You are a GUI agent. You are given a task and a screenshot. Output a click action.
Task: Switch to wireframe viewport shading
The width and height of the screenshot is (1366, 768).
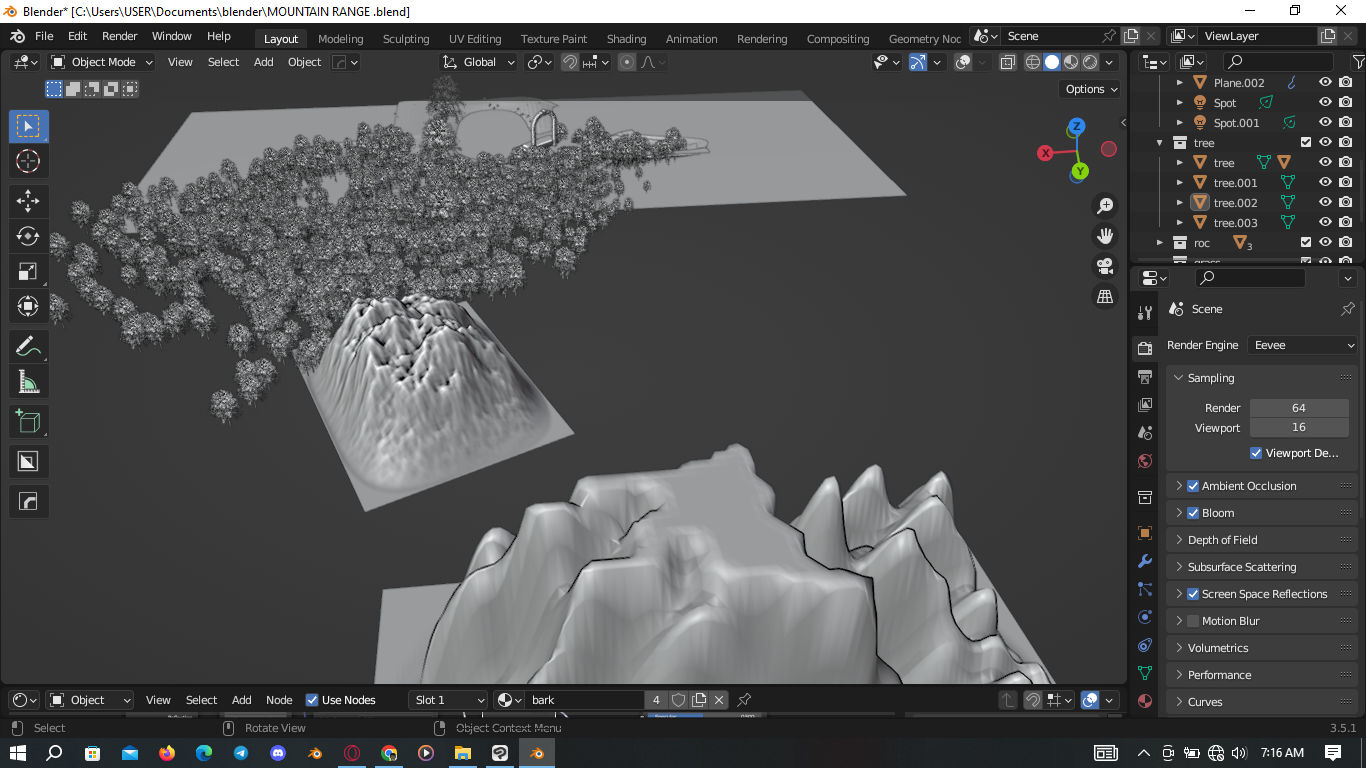coord(1033,62)
